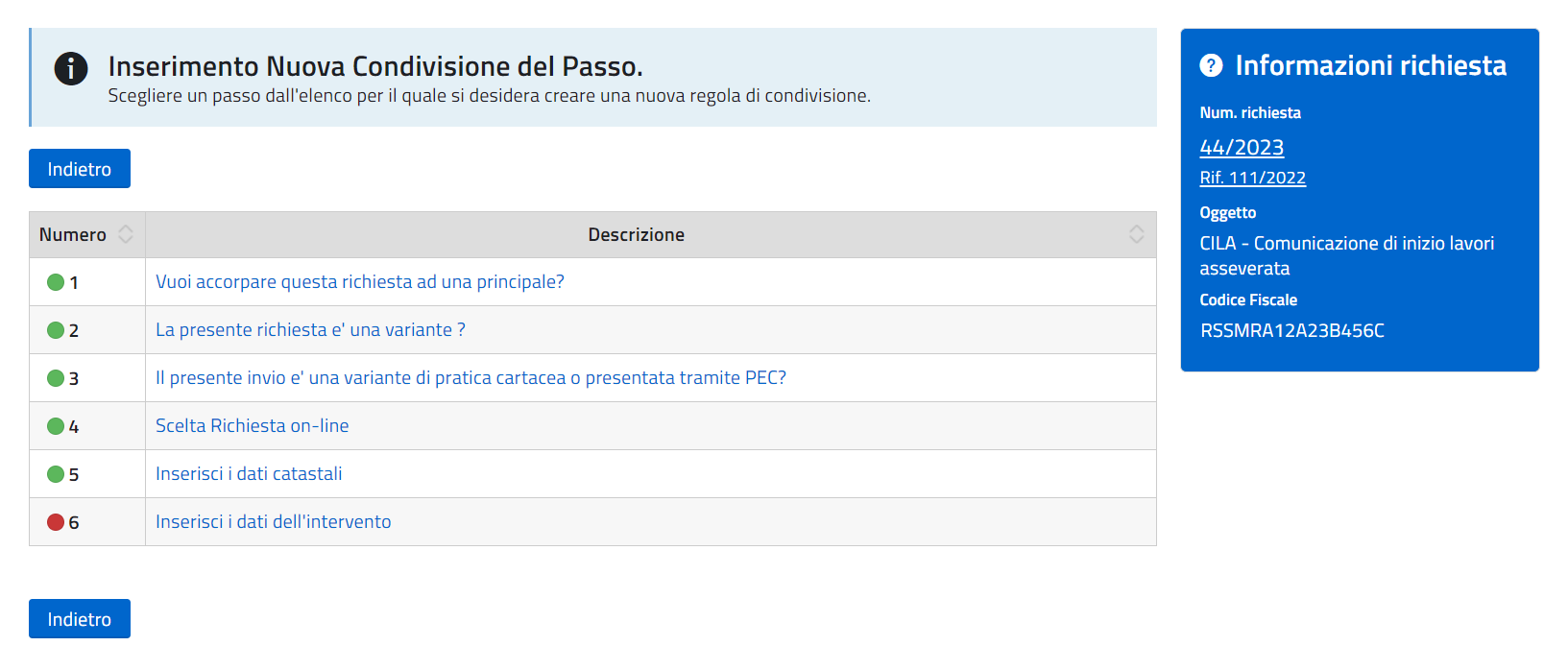
Task: Click the question mark help icon
Action: (1211, 65)
